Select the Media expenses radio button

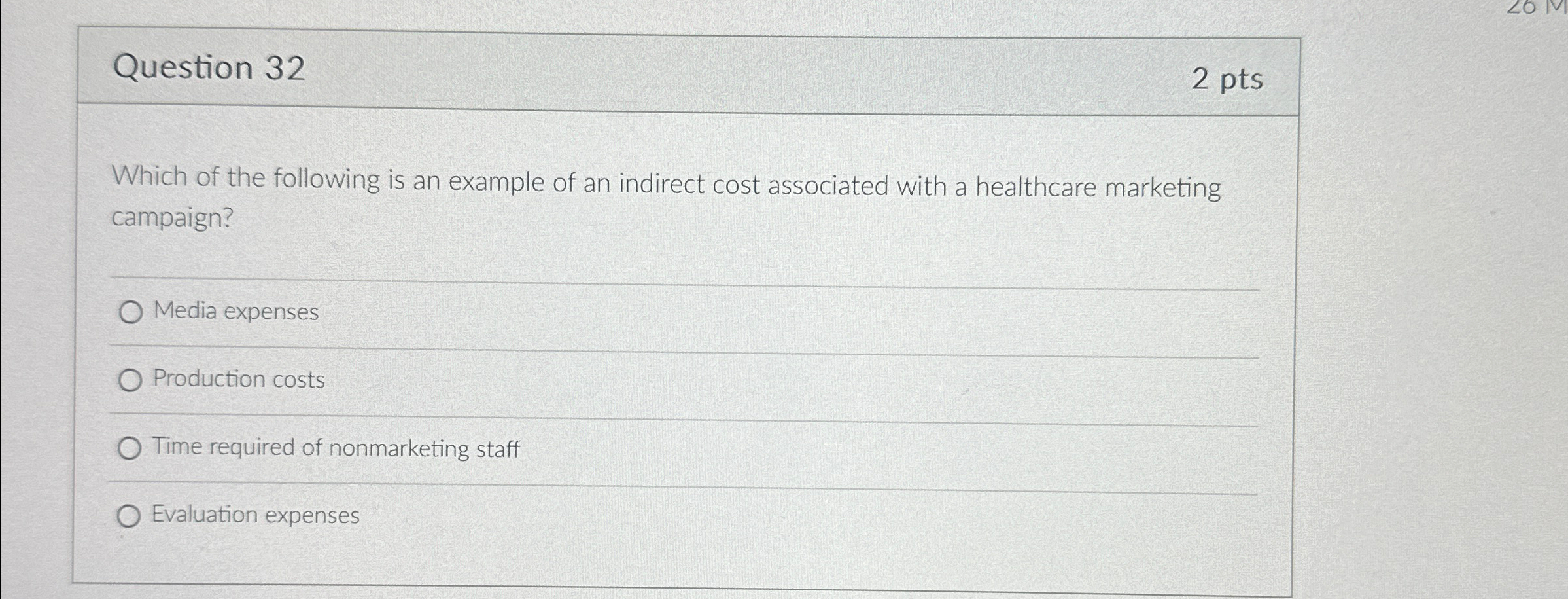click(130, 312)
